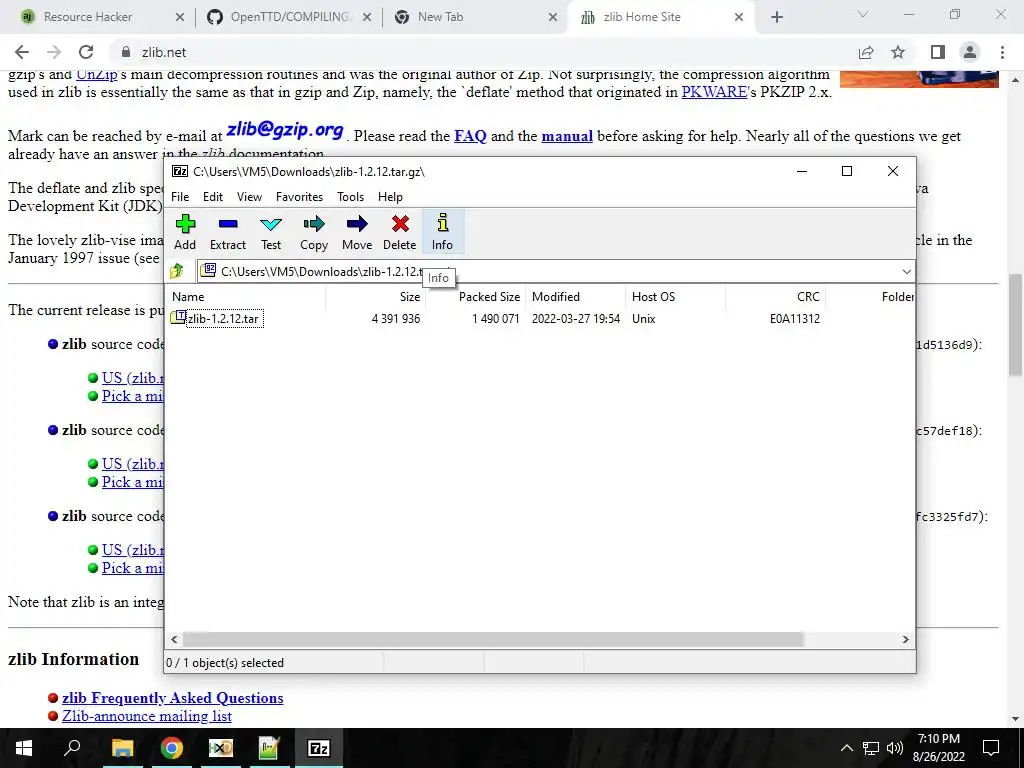The width and height of the screenshot is (1024, 768).
Task: Open the FAQ link on zlib page
Action: (x=470, y=136)
